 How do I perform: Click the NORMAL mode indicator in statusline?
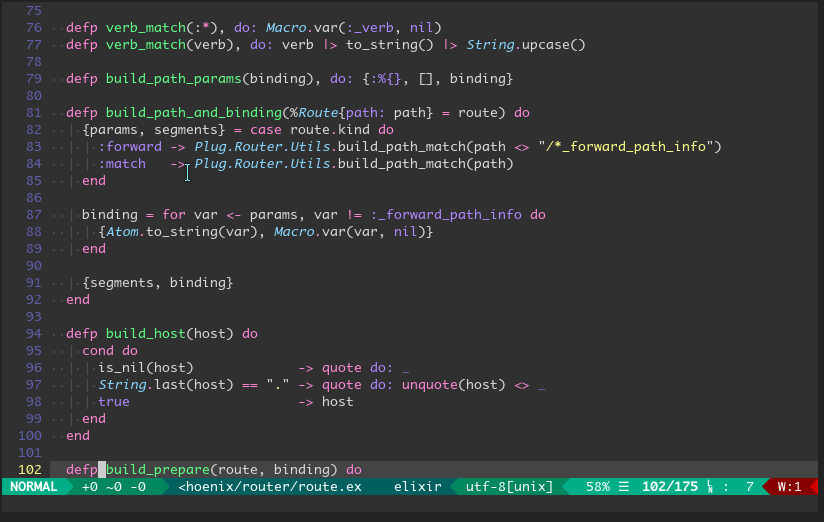(x=34, y=487)
